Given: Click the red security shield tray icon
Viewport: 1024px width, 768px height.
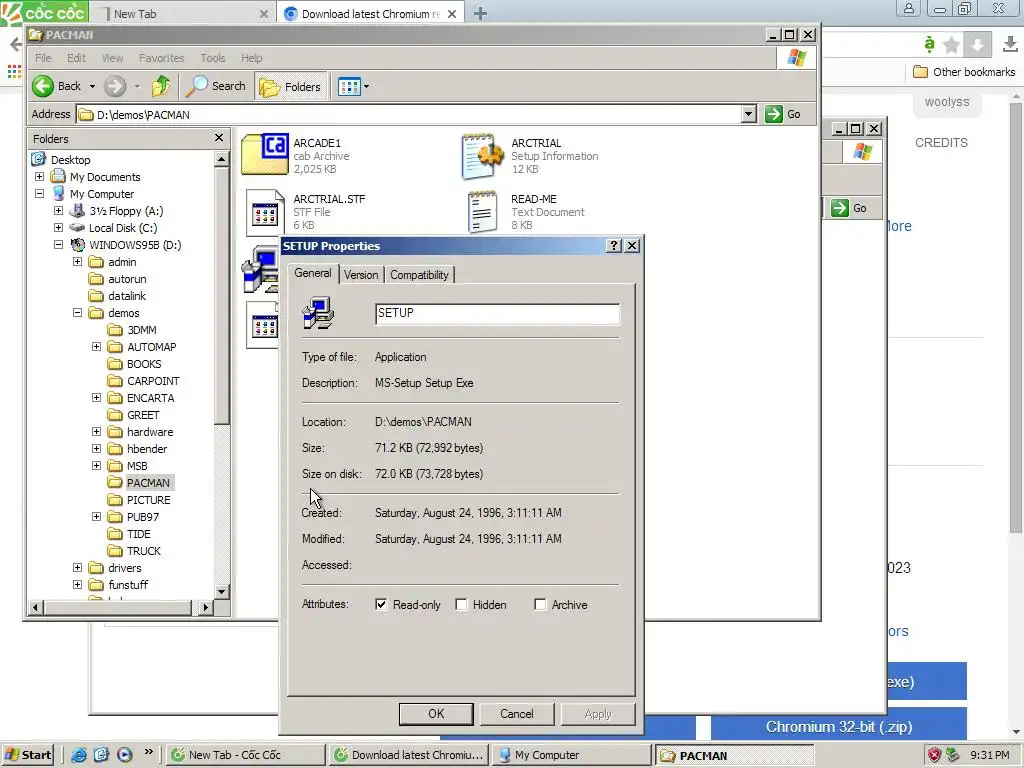Looking at the screenshot, I should tap(935, 755).
